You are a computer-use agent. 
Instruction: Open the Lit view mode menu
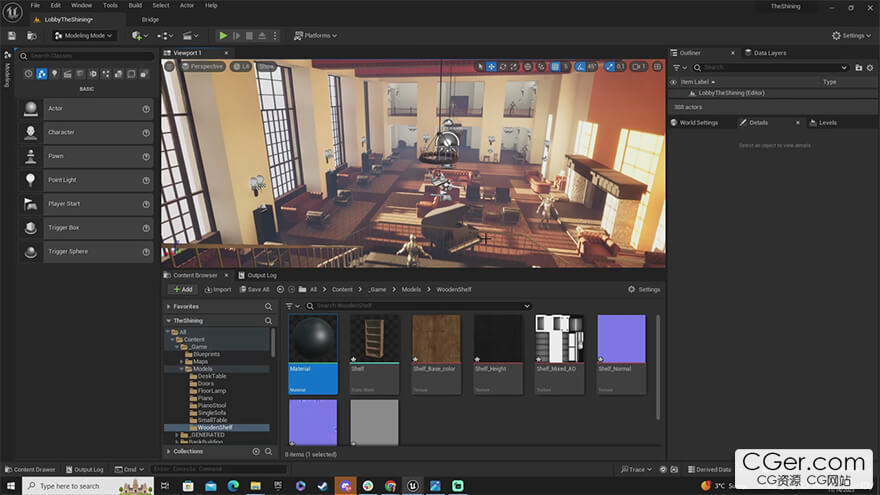(x=242, y=66)
